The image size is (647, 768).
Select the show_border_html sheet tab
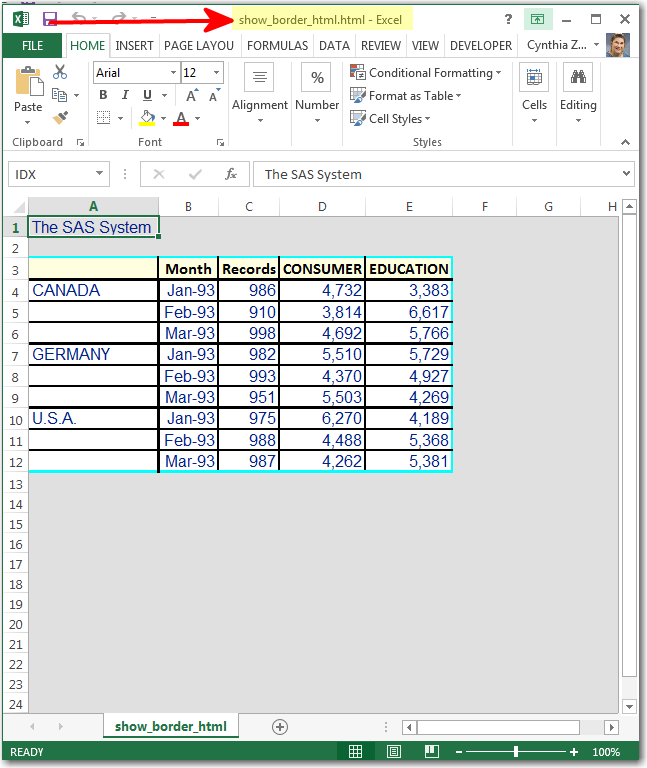tap(170, 727)
